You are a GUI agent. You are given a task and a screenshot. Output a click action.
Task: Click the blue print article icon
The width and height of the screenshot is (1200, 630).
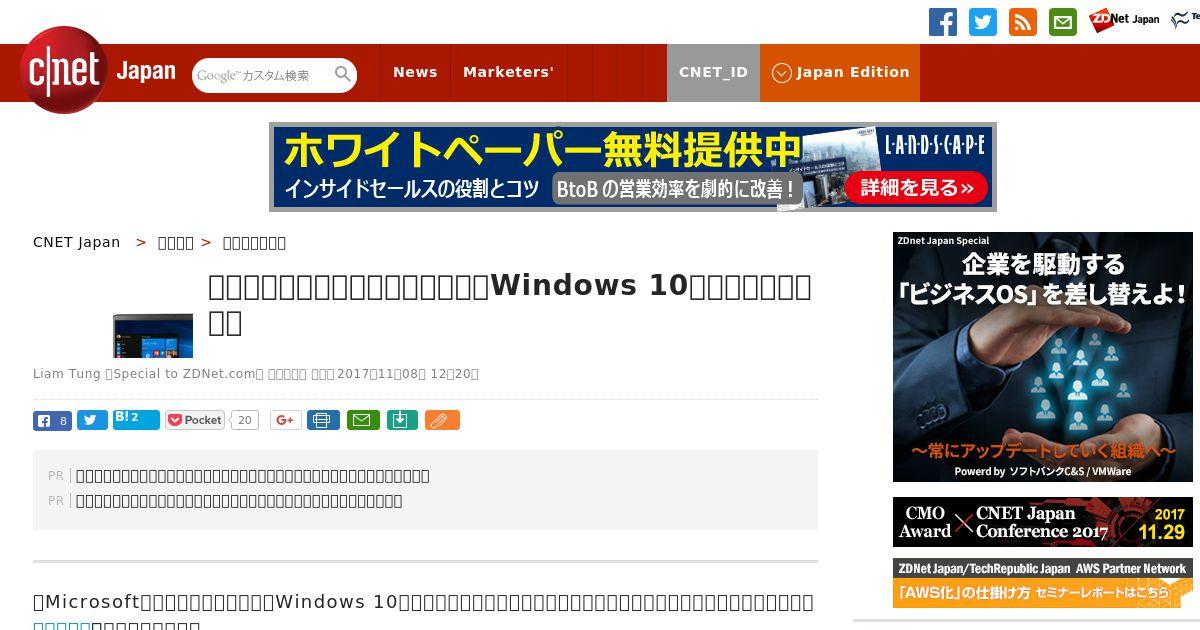point(323,420)
